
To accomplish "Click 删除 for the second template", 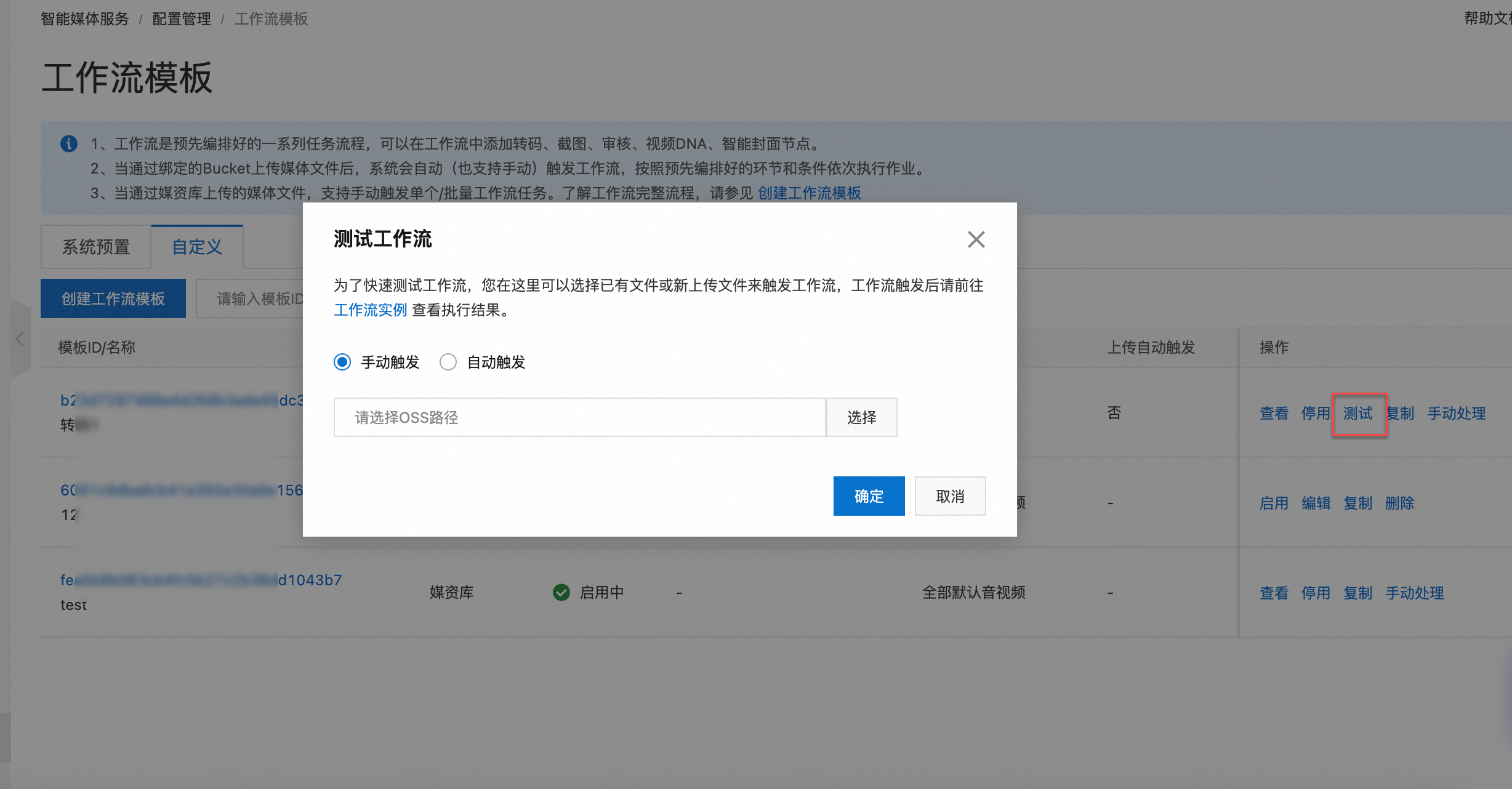I will pyautogui.click(x=1399, y=503).
